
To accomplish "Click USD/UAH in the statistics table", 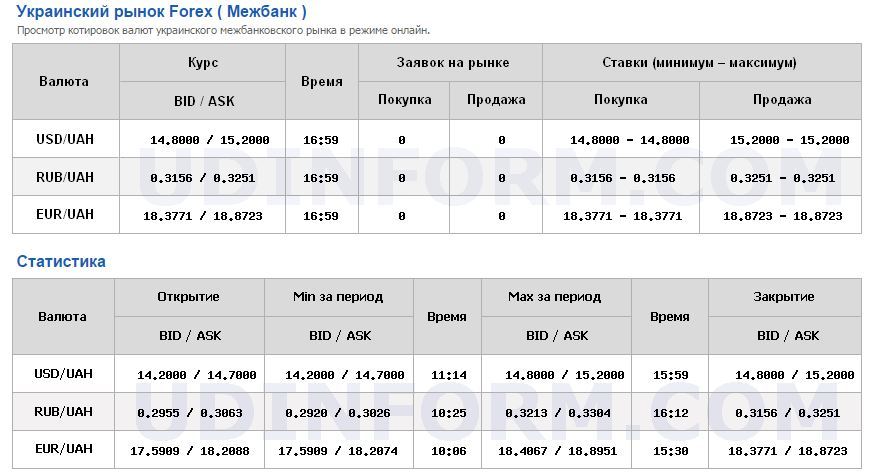I will pos(63,374).
